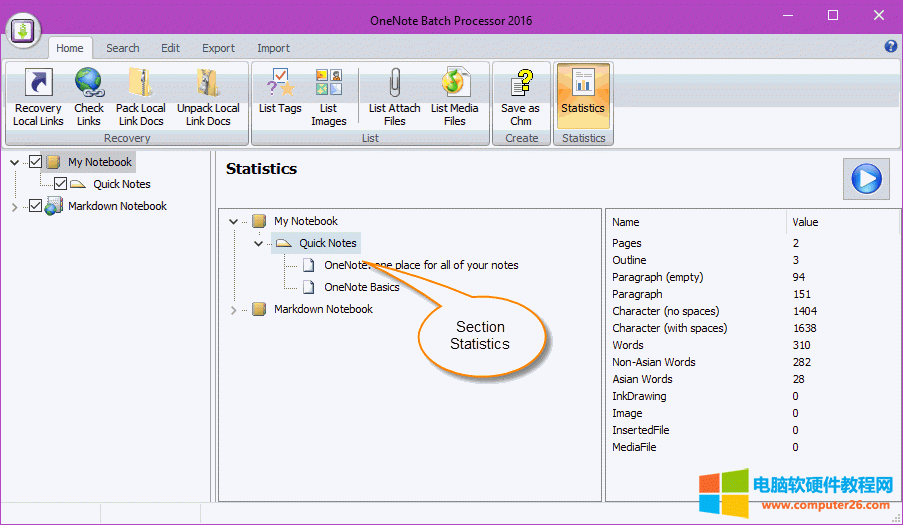Uncheck the Markdown Notebook checkbox

click(36, 206)
